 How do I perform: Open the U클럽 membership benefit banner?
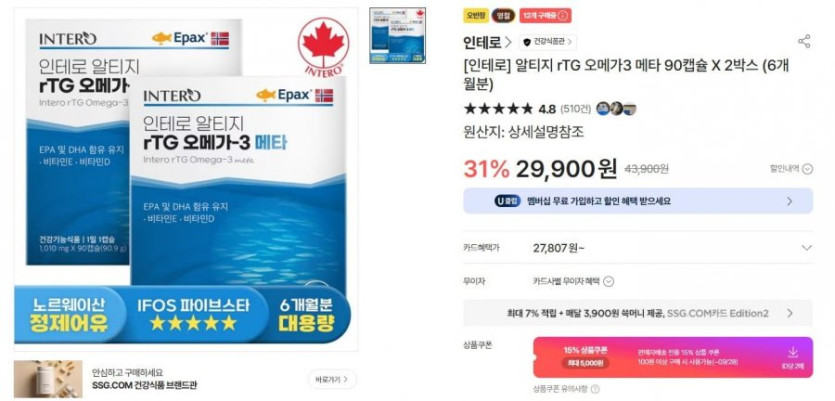point(638,201)
